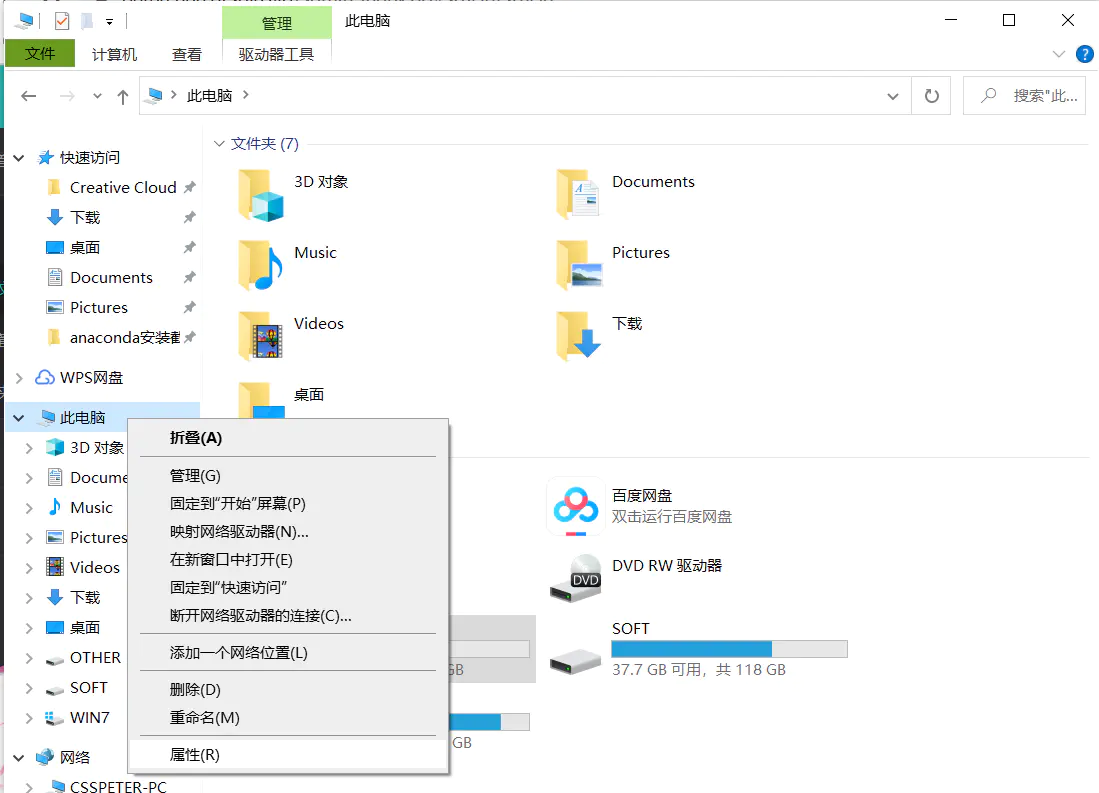Click the text 双击运行百度网盘

[x=671, y=517]
